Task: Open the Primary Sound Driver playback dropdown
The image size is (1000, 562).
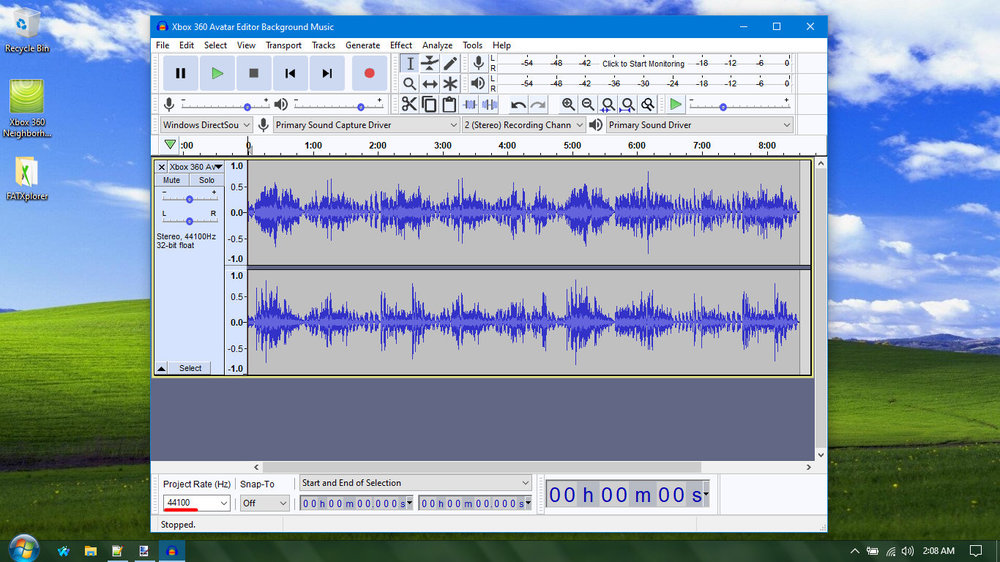Action: (699, 125)
